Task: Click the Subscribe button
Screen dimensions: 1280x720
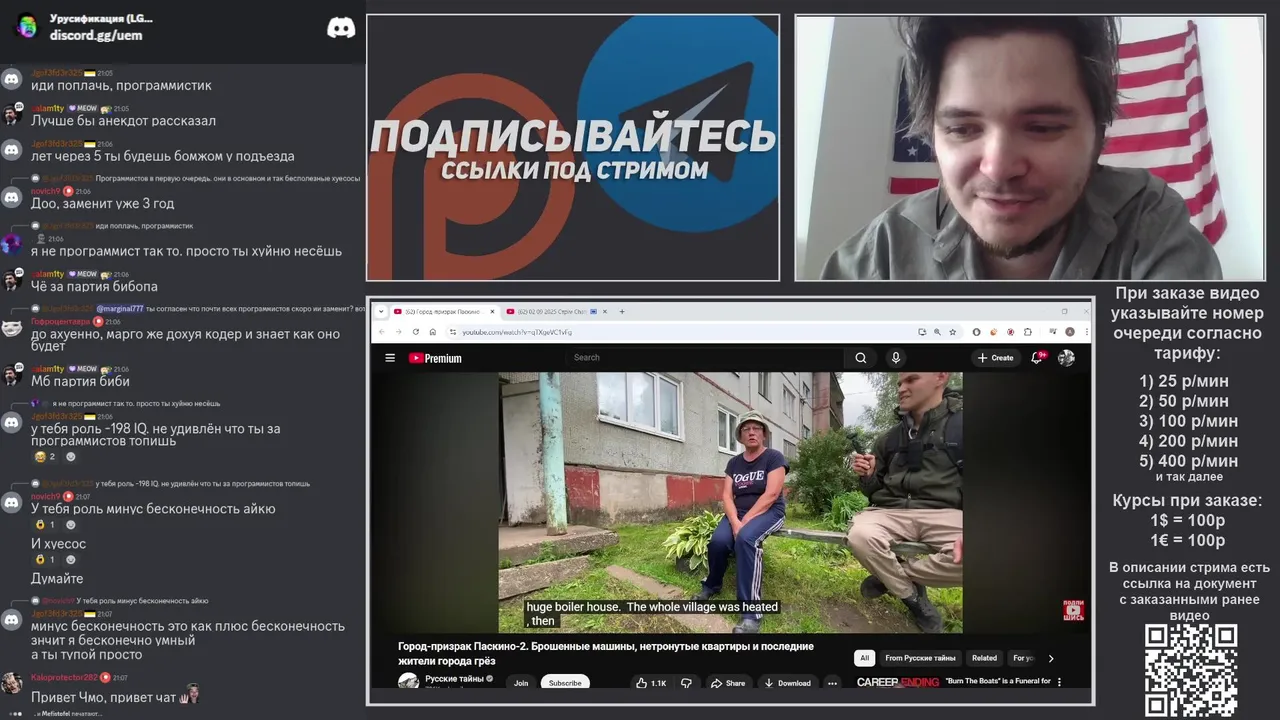Action: [565, 683]
